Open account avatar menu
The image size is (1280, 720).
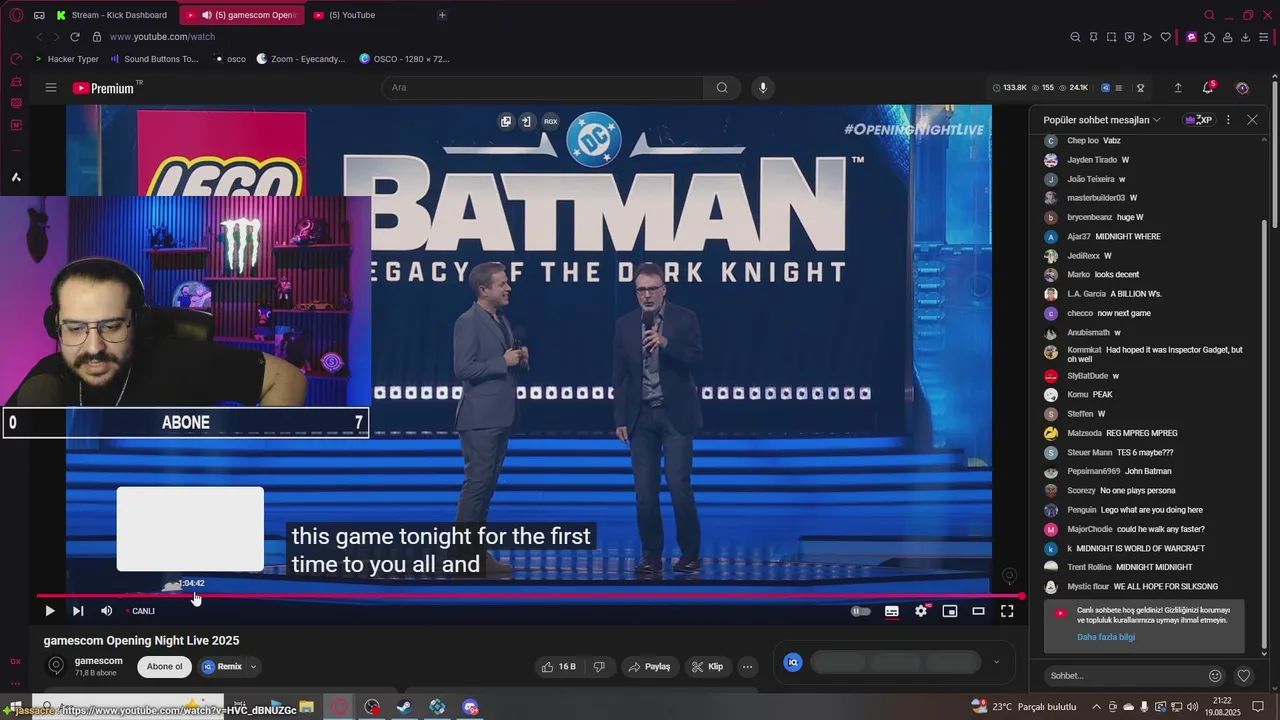[x=1242, y=88]
